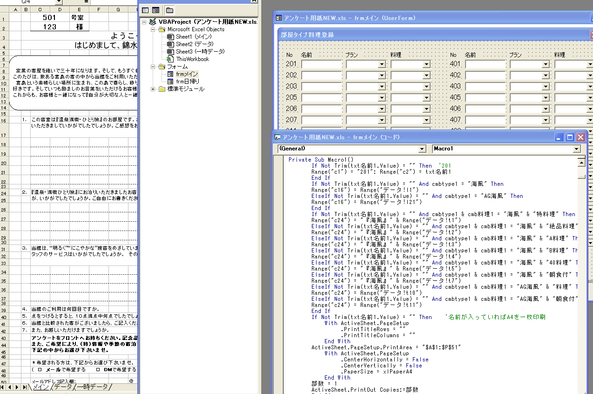Open the プラン combo box for room 406
This screenshot has width=593, height=394.
pos(545,109)
